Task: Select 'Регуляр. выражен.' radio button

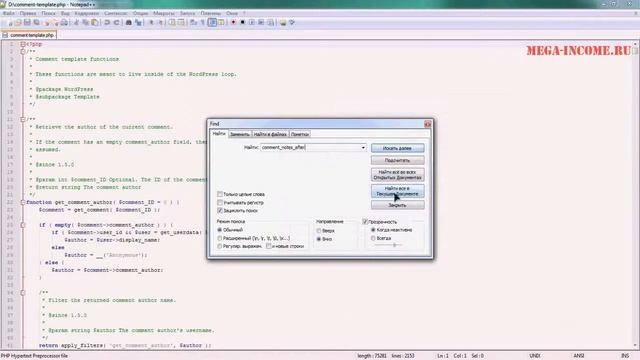Action: point(220,246)
